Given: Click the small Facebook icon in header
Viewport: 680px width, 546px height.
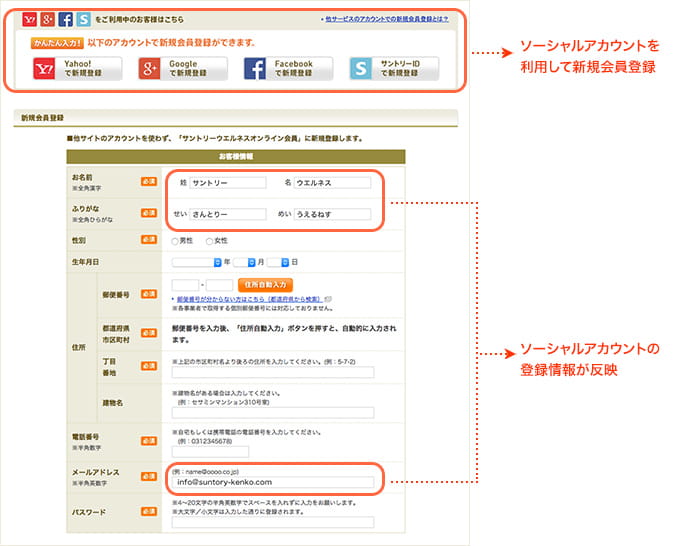Looking at the screenshot, I should 65,20.
